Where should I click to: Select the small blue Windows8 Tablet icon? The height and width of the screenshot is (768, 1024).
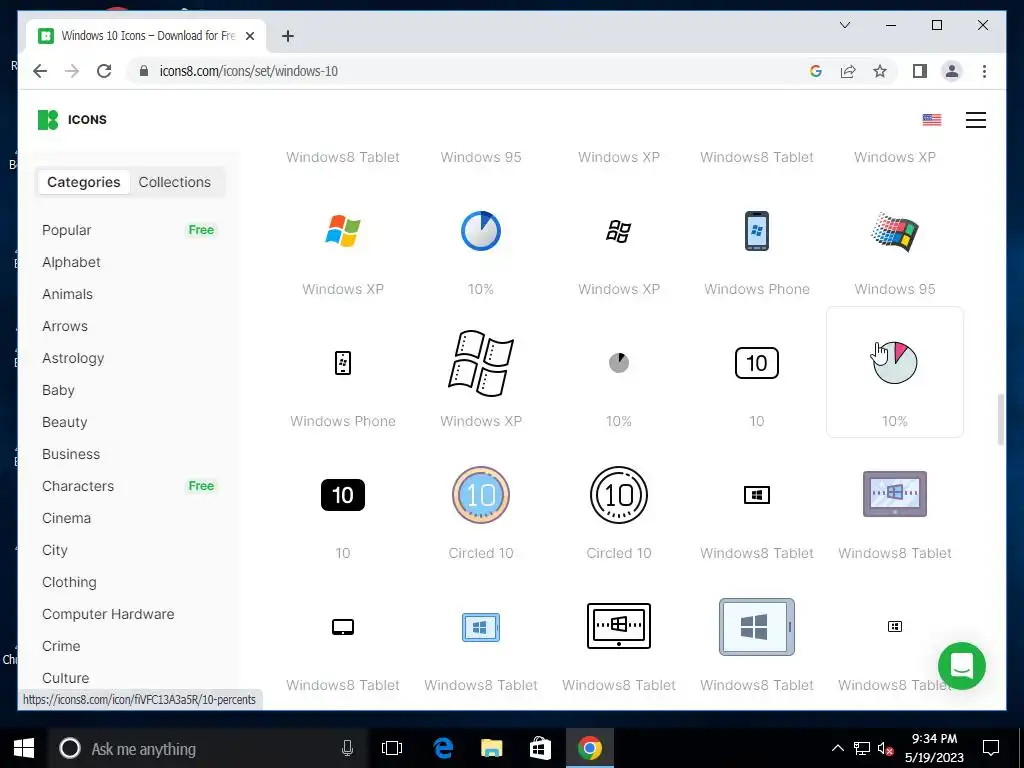point(481,628)
